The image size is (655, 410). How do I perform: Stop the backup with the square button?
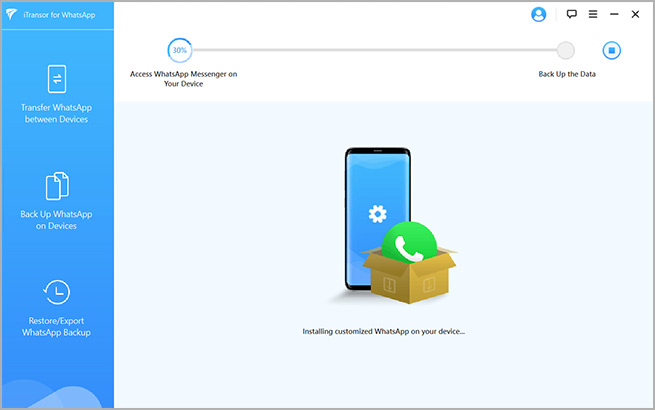point(612,50)
